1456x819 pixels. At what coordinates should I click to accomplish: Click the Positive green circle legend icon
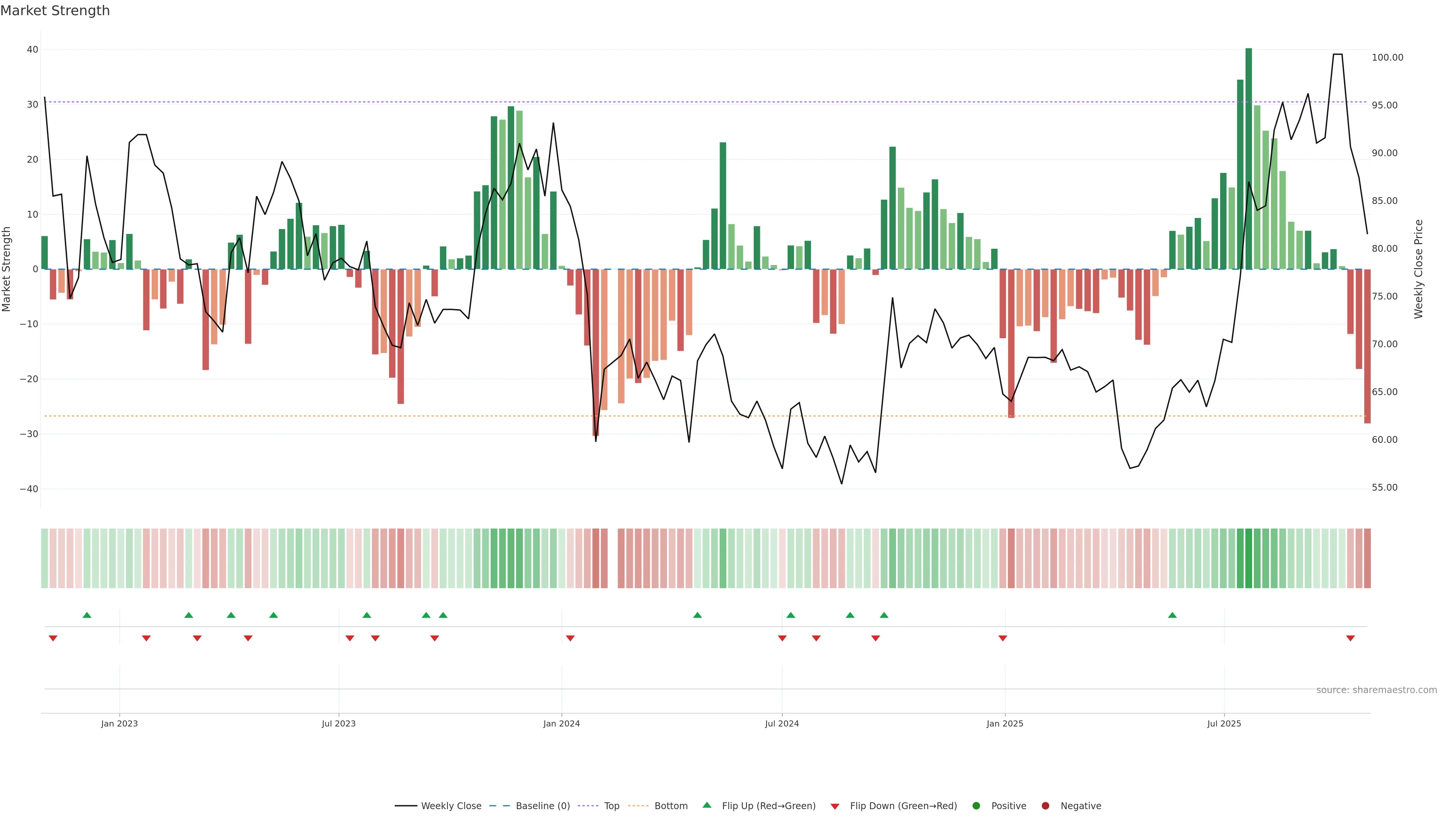point(976,806)
